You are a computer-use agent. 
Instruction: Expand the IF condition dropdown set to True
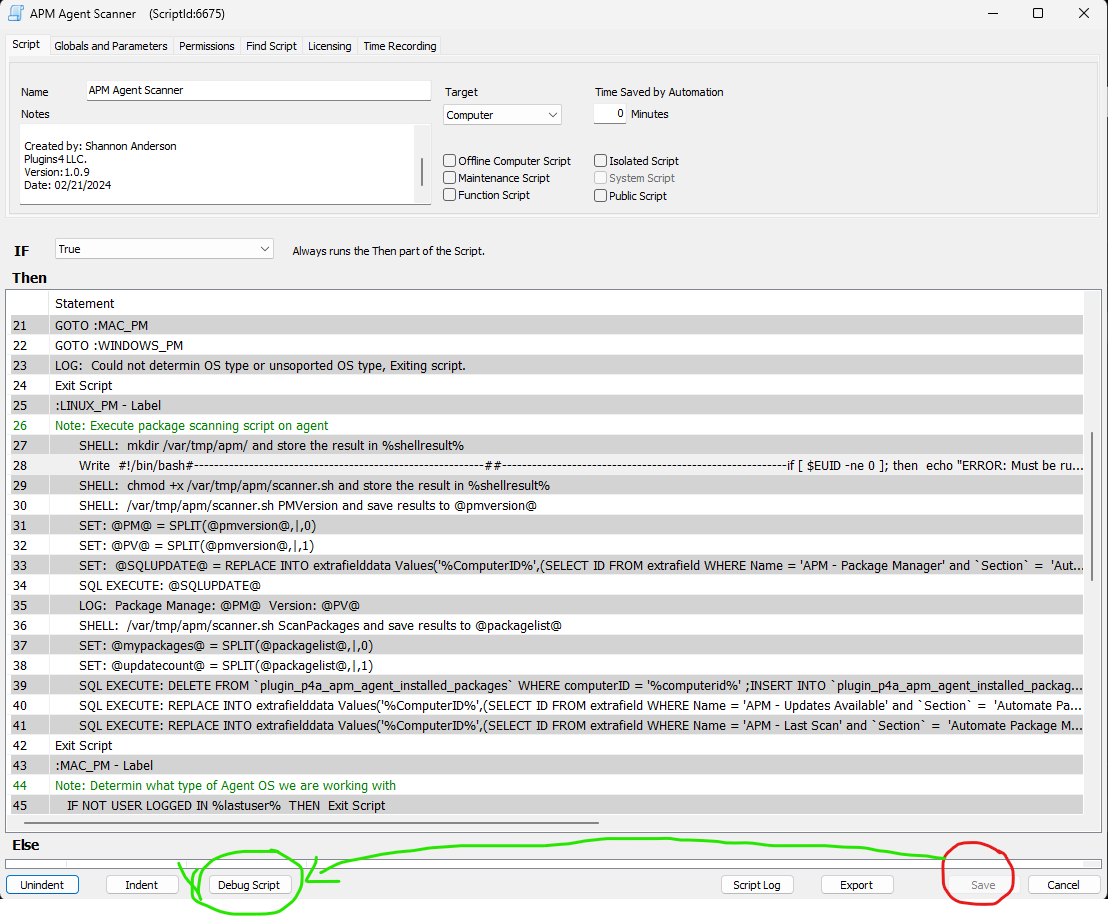[164, 249]
